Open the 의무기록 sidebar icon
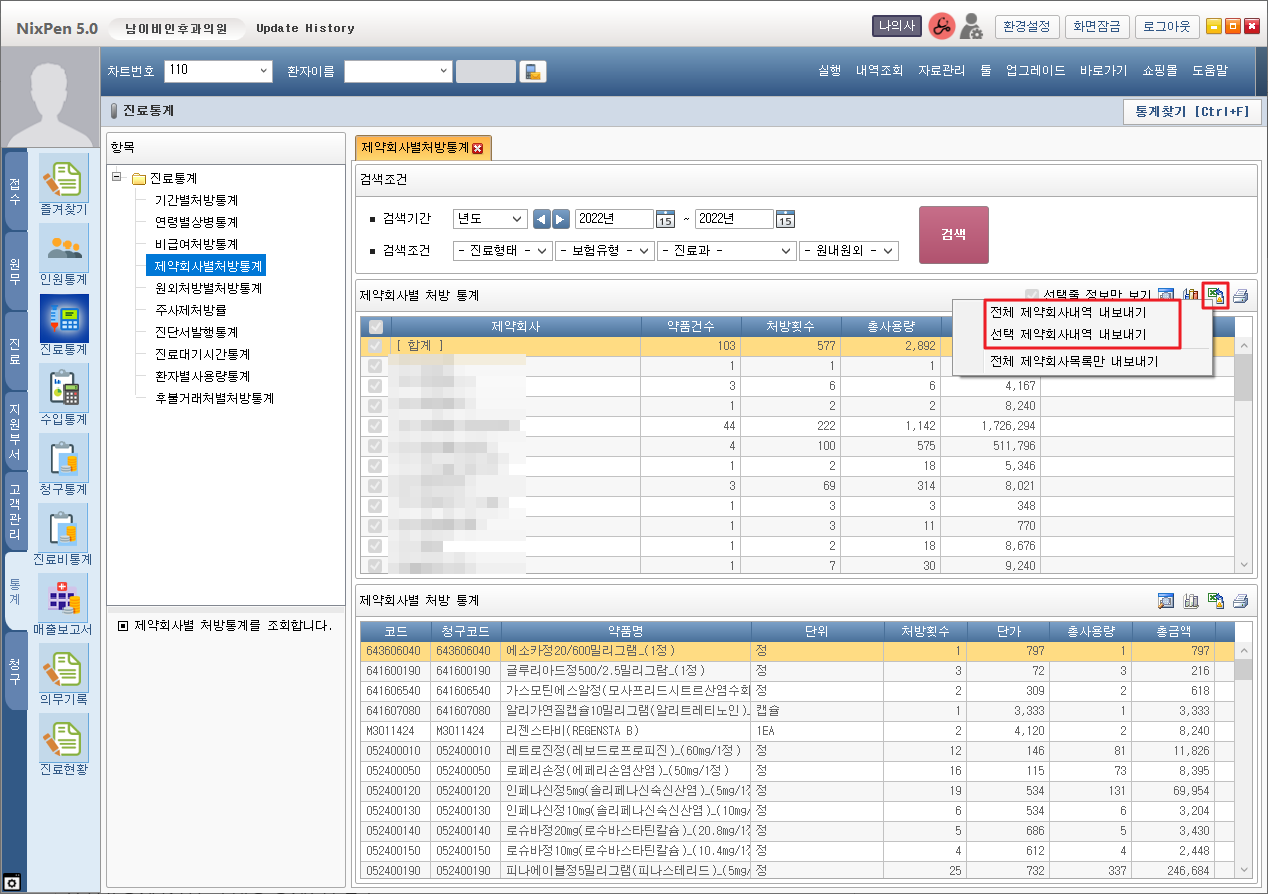 (64, 668)
